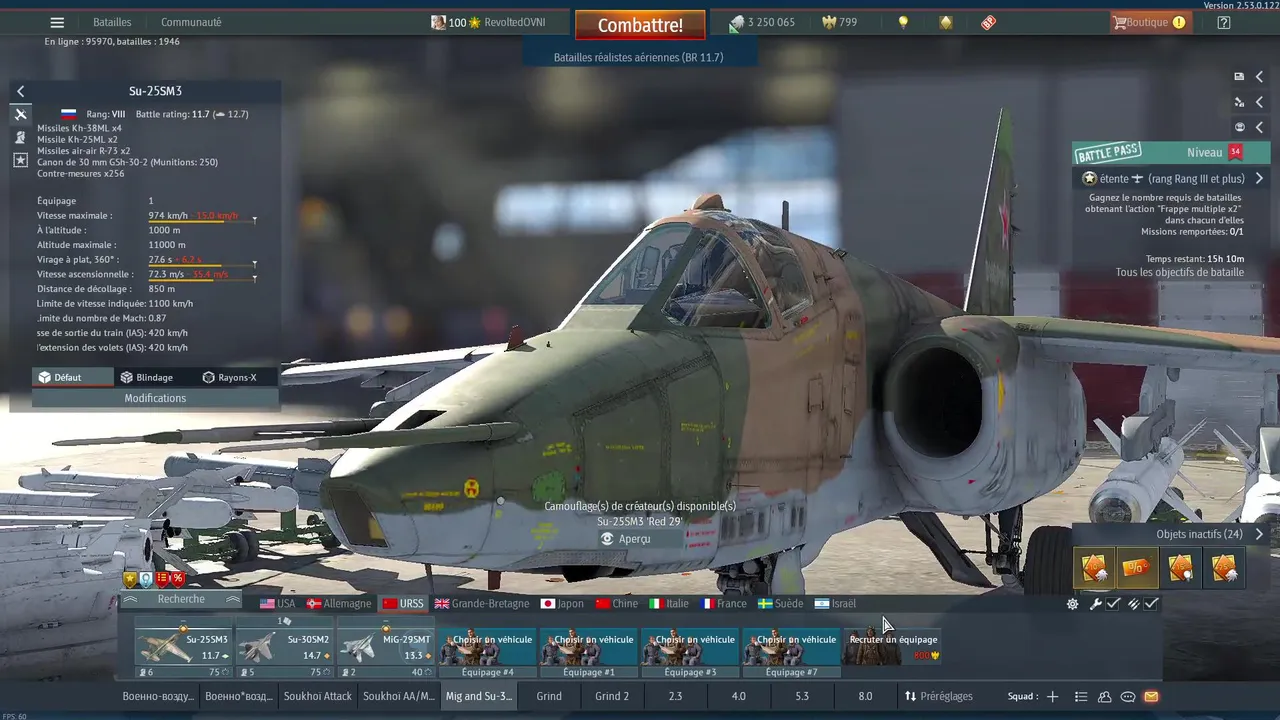Switch to the Grande-Bretagne nation tab
Screen dimensions: 1280x720
(x=481, y=604)
